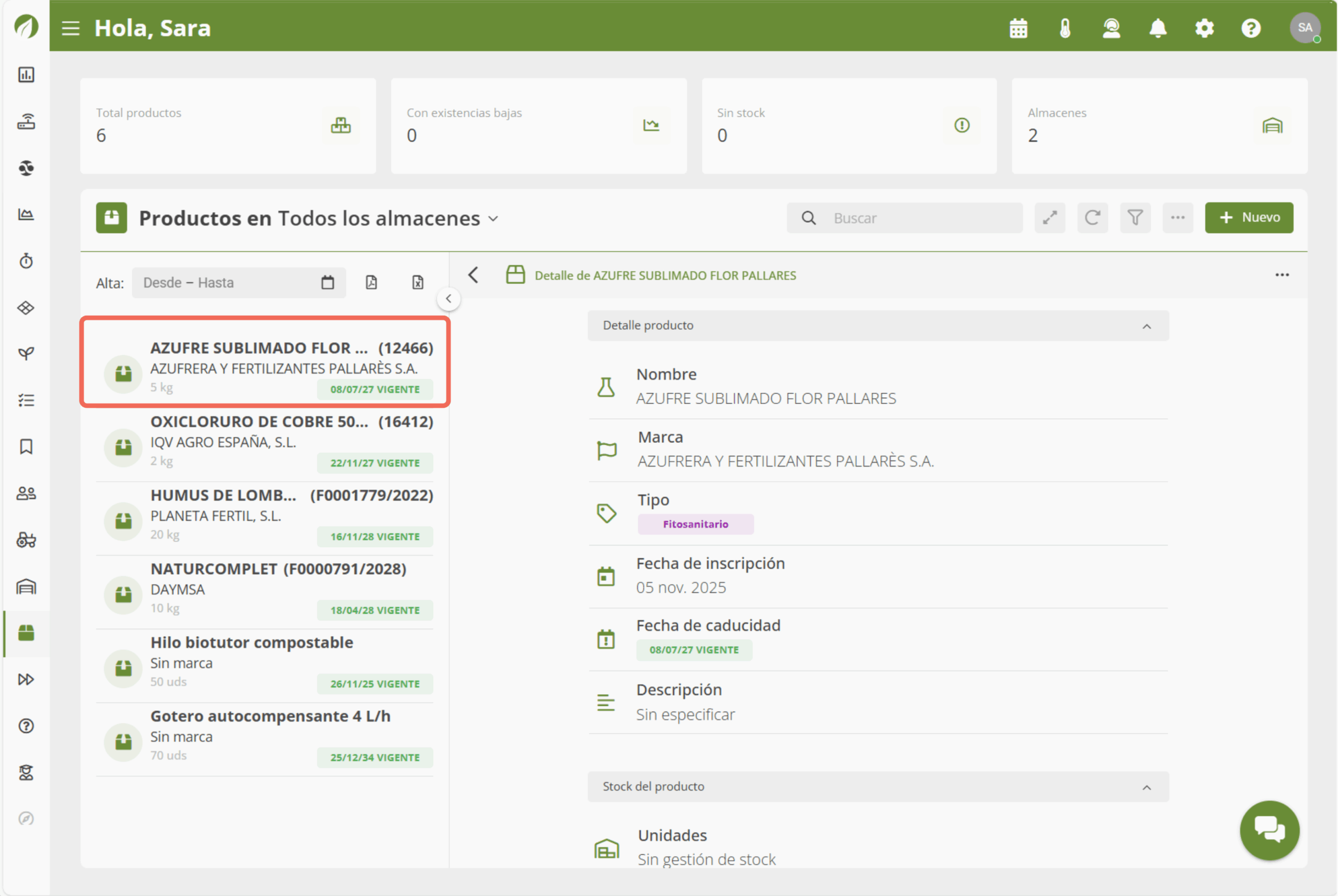
Task: Toggle the hamburger navigation menu
Action: click(71, 28)
